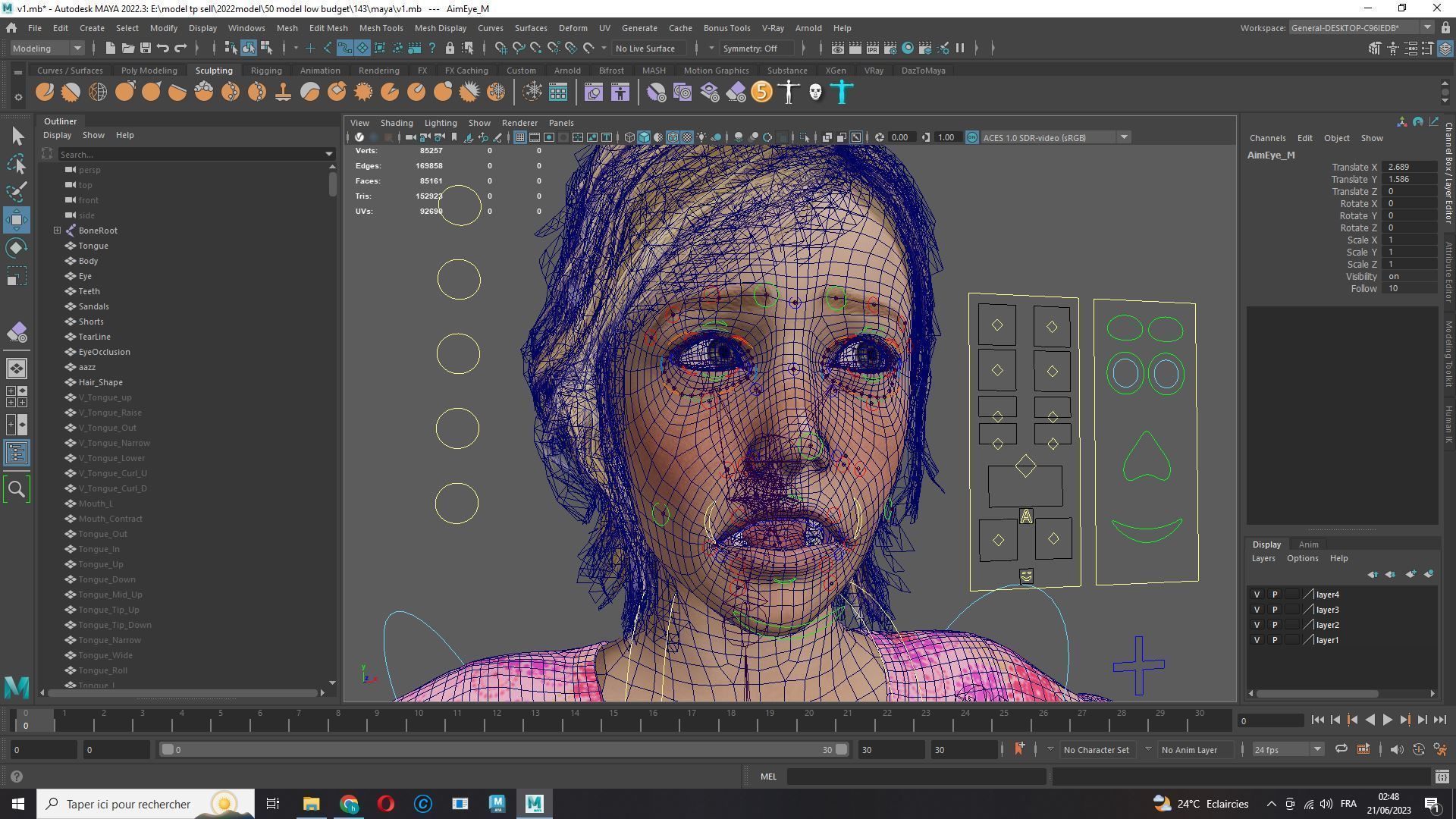Viewport: 1456px width, 819px height.
Task: Click the Redo arrow icon
Action: [x=180, y=49]
